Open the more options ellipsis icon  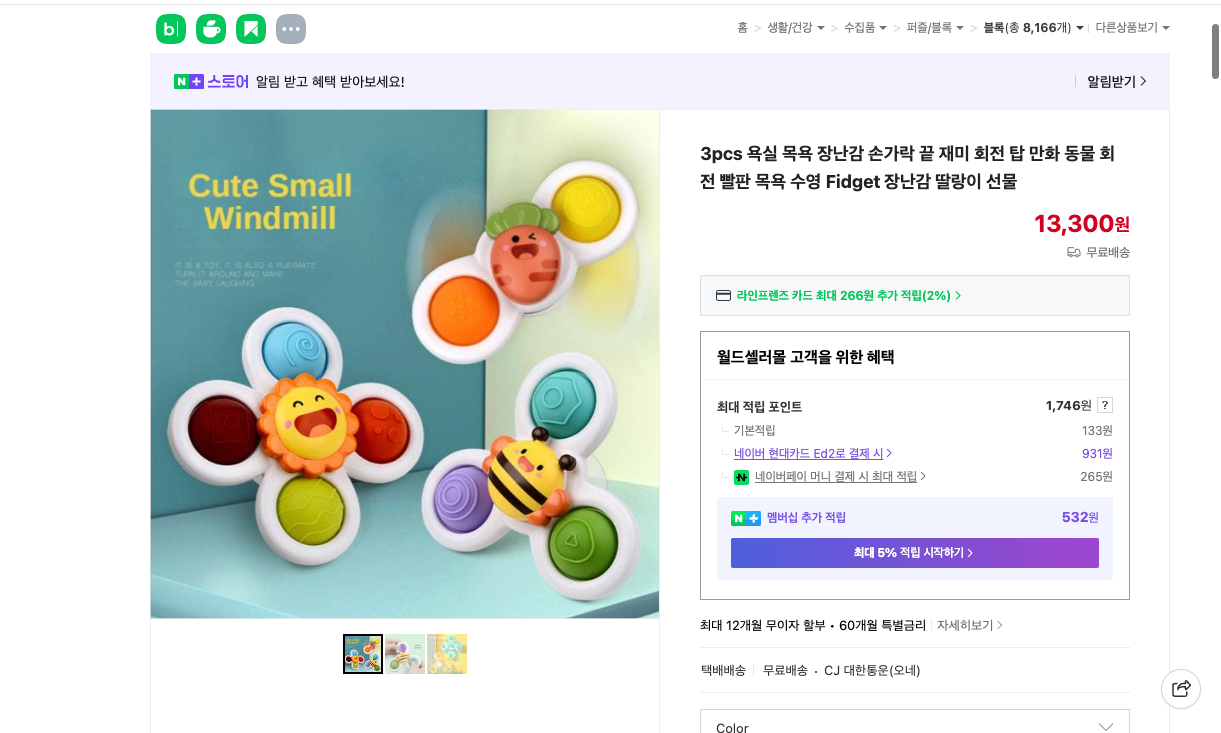[x=291, y=29]
